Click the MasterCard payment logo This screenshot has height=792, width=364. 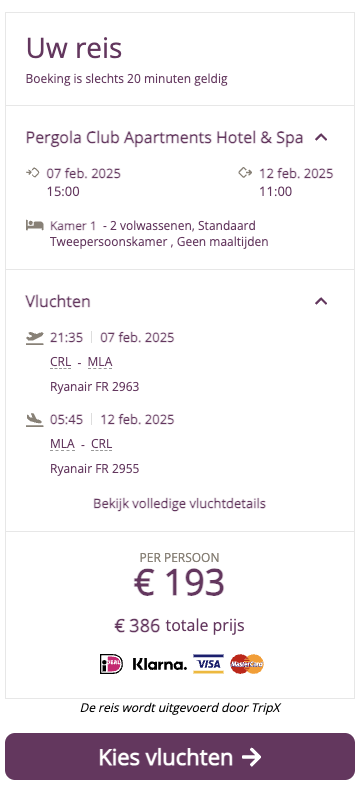(x=247, y=664)
